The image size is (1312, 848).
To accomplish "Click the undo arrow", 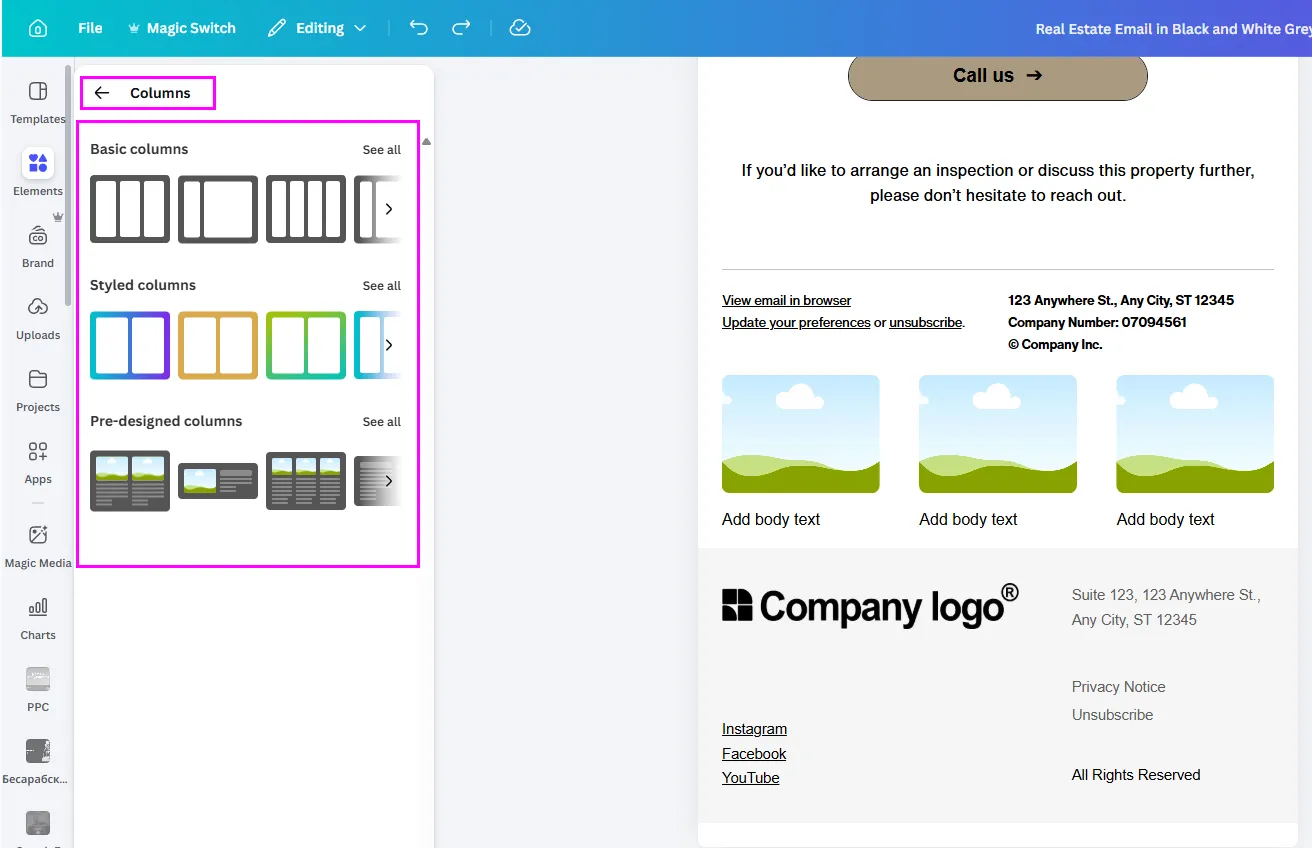I will coord(419,28).
